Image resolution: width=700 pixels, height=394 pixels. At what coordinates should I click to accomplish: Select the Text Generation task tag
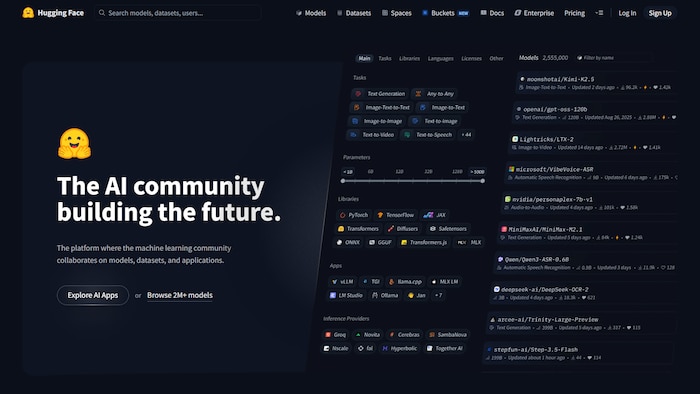[380, 94]
